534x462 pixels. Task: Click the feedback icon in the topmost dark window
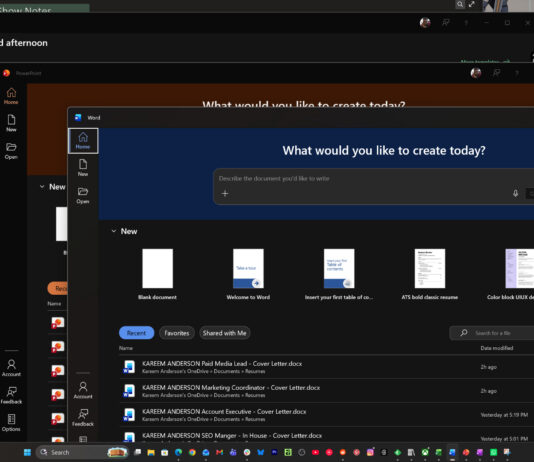[446, 22]
